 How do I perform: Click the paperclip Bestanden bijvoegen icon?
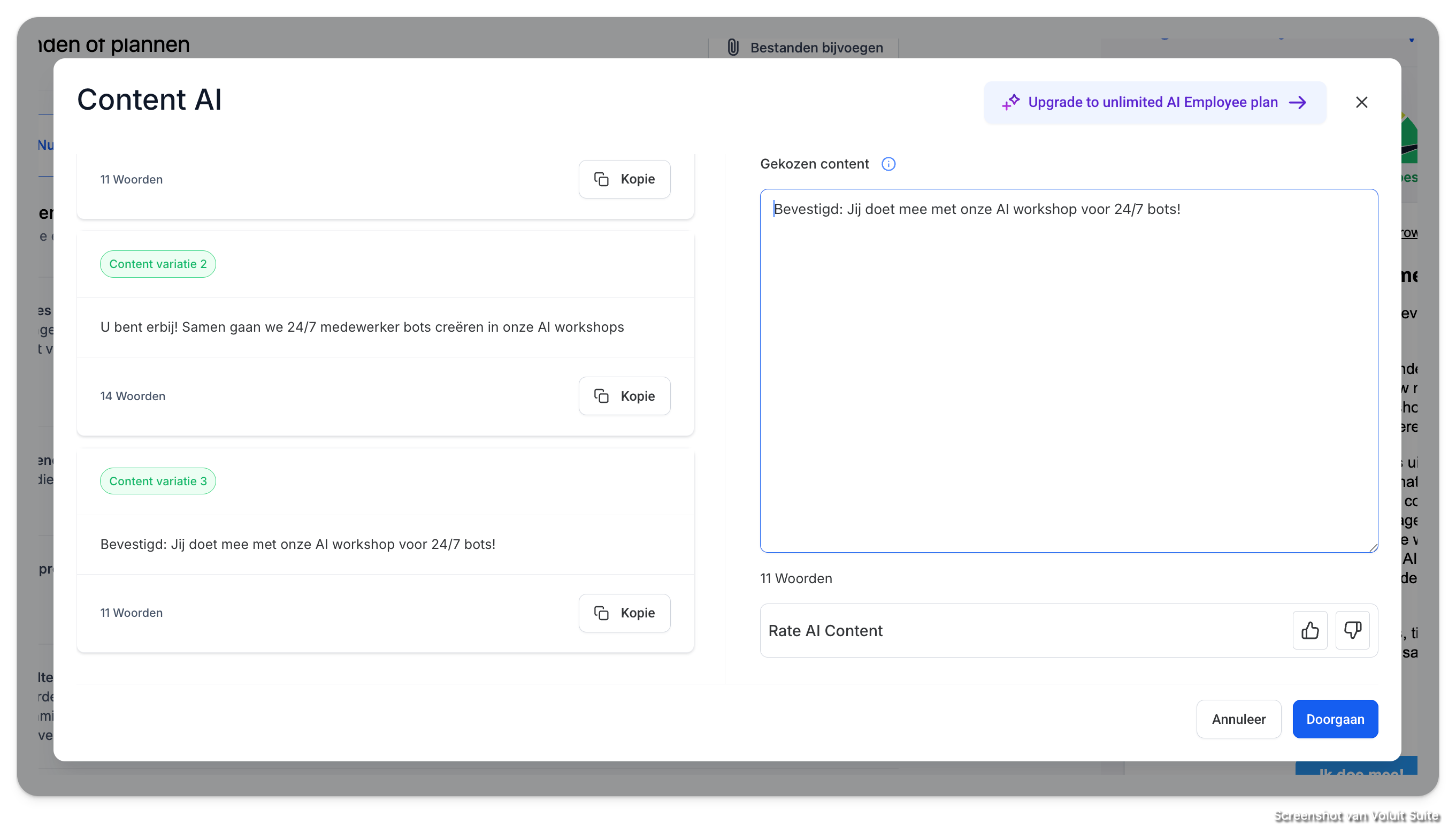click(733, 47)
